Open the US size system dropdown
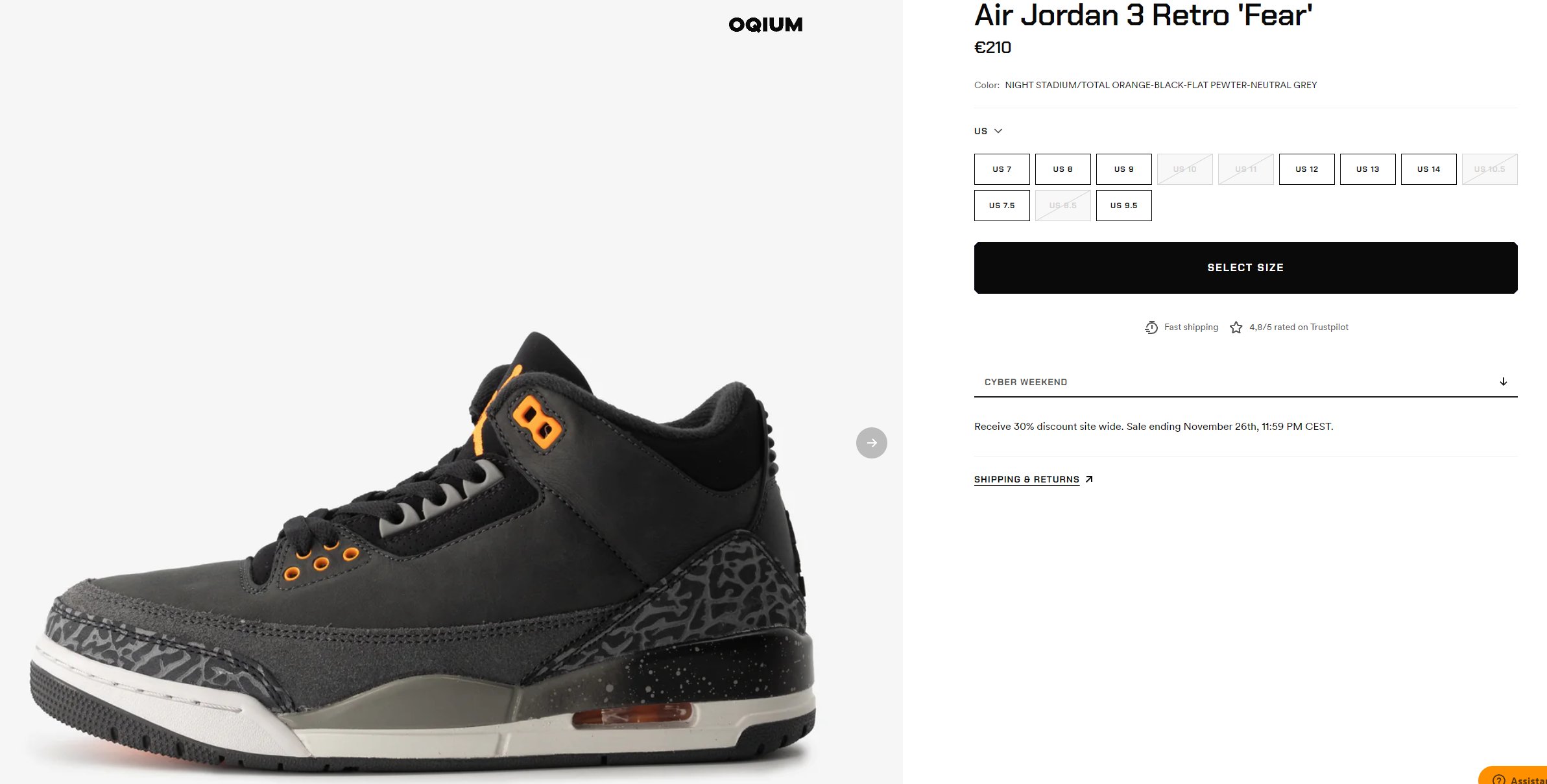 pos(988,131)
